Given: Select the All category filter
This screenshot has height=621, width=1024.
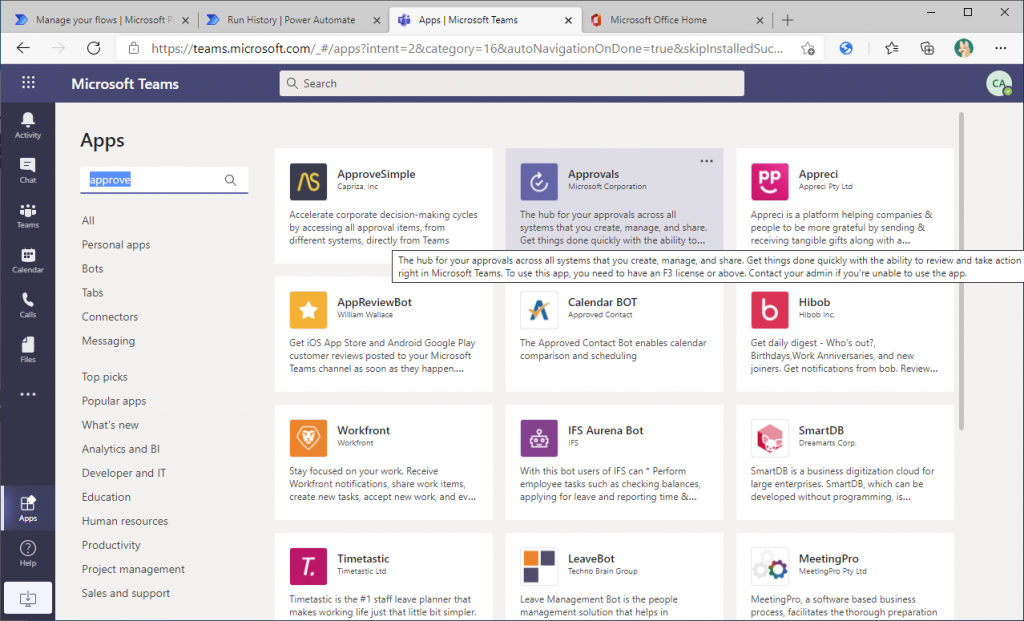Looking at the screenshot, I should [88, 221].
